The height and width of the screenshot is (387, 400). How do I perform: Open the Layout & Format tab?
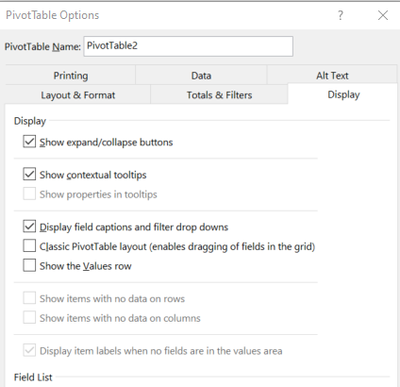click(x=78, y=95)
